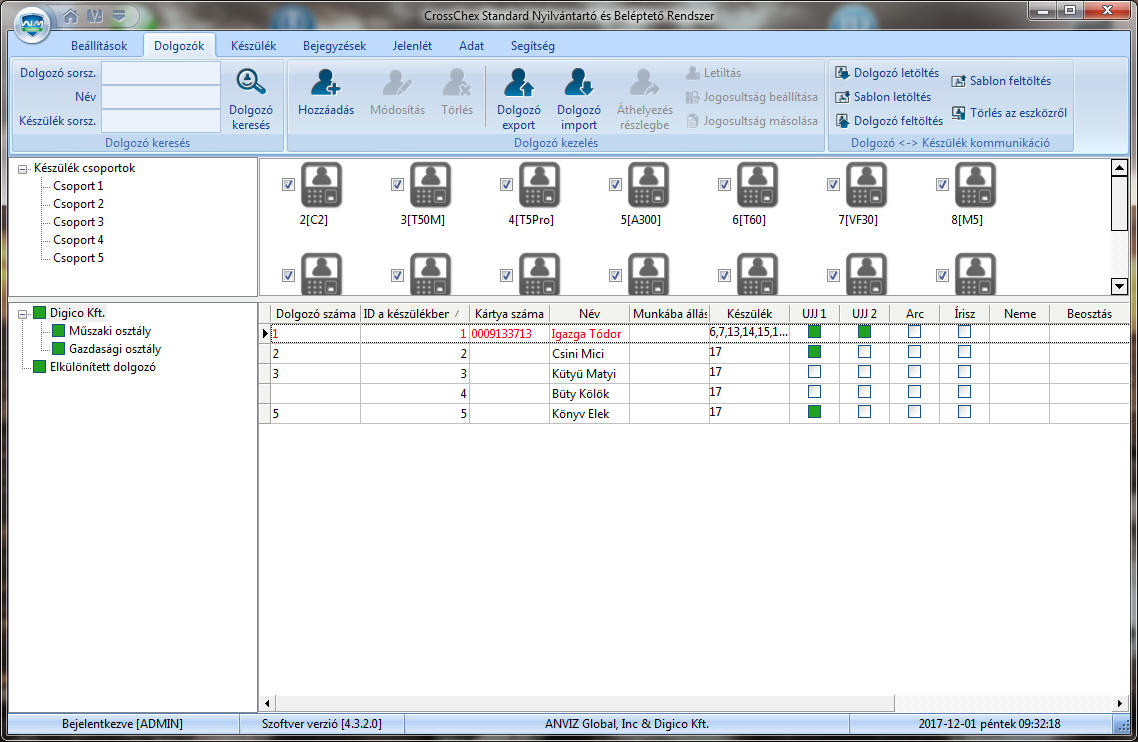Image resolution: width=1138 pixels, height=742 pixels.
Task: Collapse the Digico Kft. tree node
Action: pyautogui.click(x=23, y=313)
